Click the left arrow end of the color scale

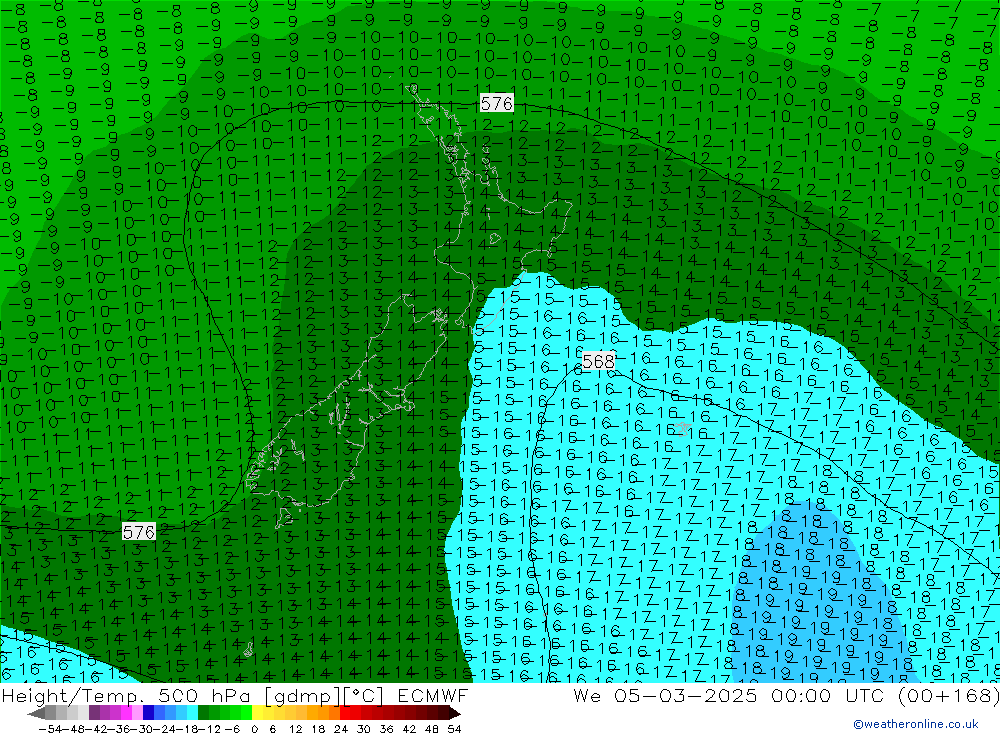pos(36,713)
